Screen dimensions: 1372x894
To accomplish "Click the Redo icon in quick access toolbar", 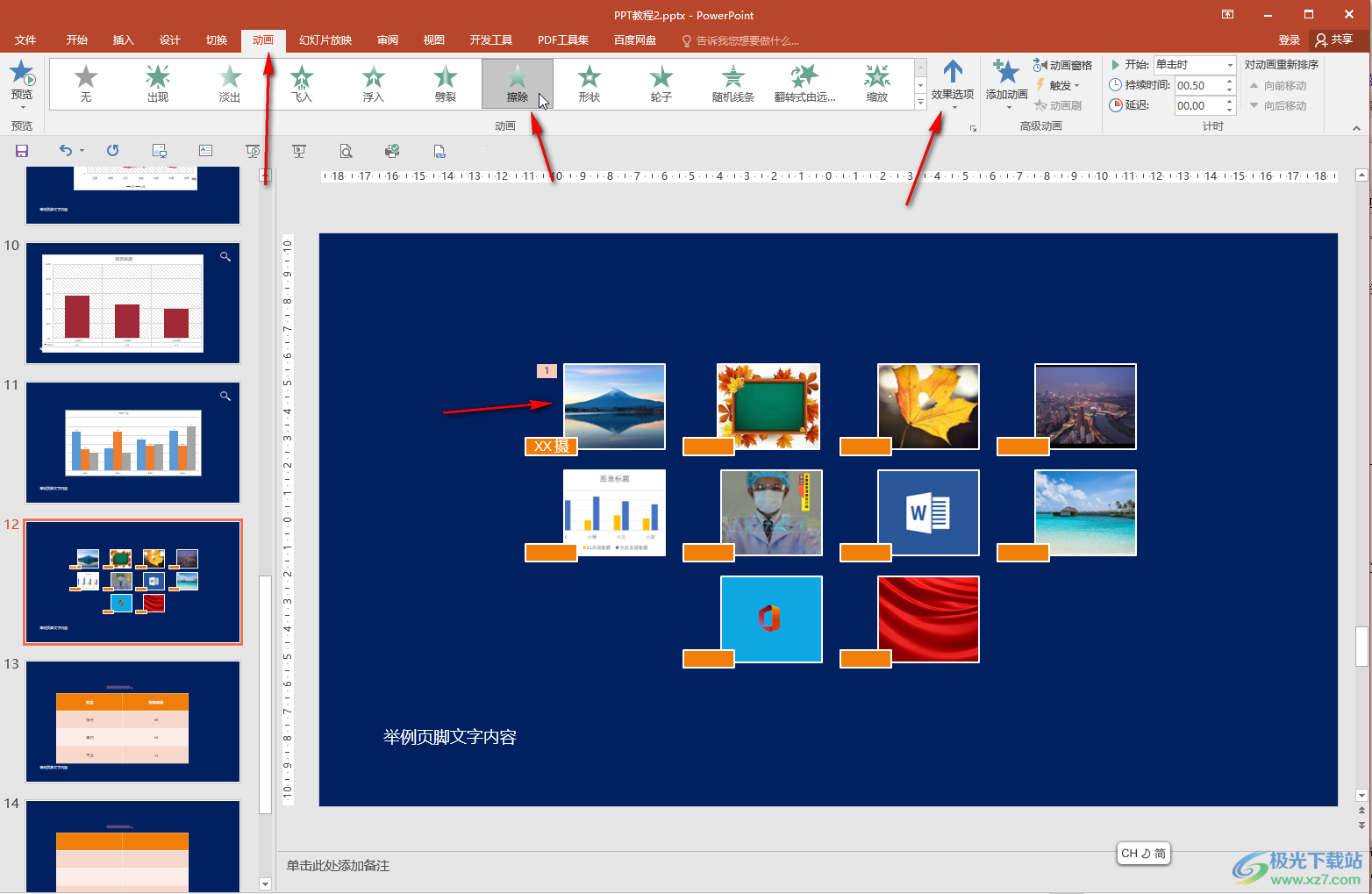I will [112, 151].
